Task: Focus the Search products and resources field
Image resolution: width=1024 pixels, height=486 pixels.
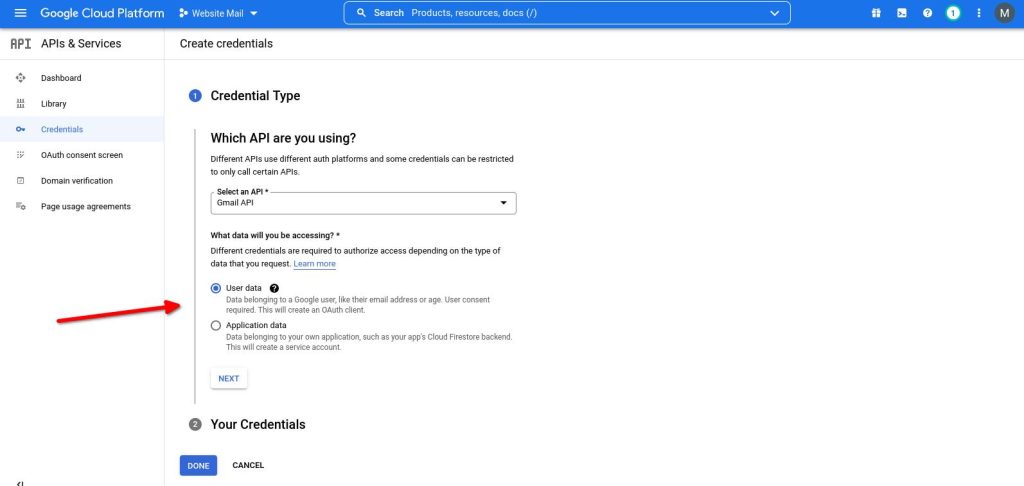Action: (567, 13)
